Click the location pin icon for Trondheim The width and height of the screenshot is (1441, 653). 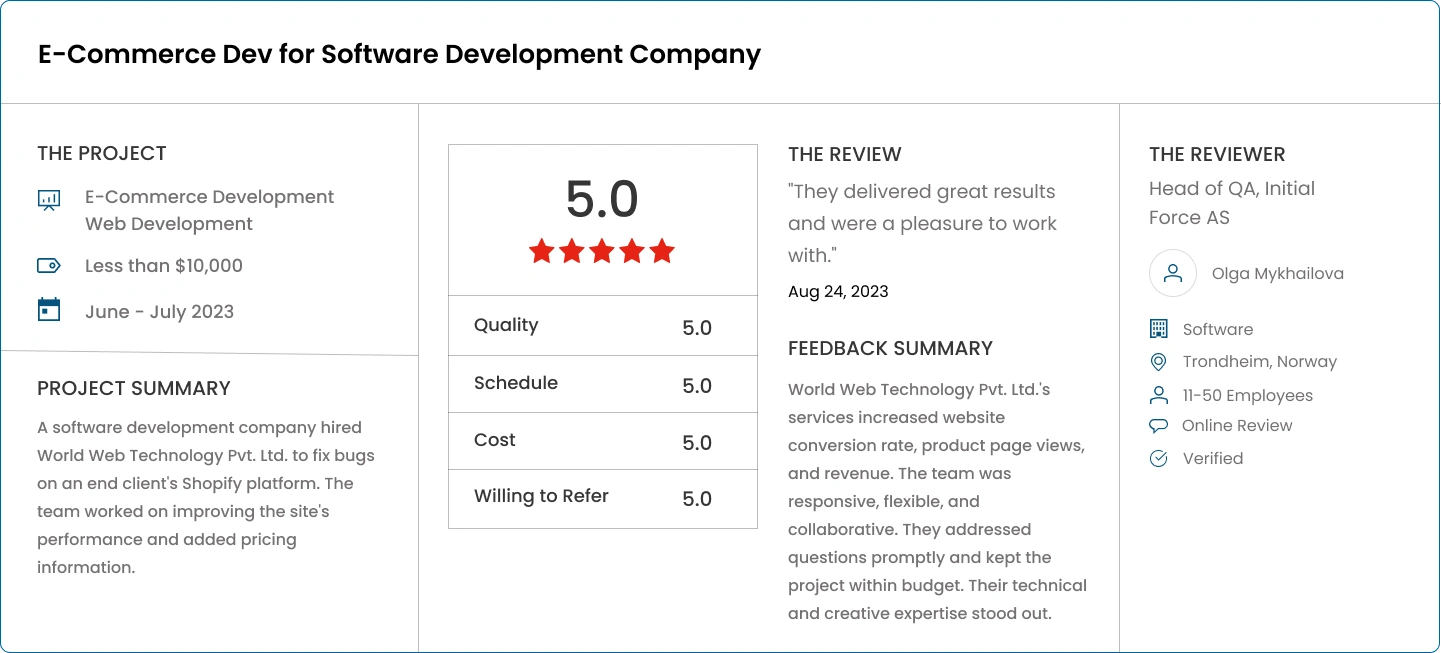pos(1159,362)
